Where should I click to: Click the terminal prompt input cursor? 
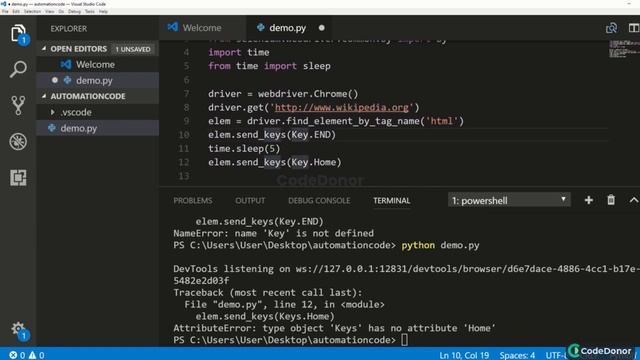point(404,340)
